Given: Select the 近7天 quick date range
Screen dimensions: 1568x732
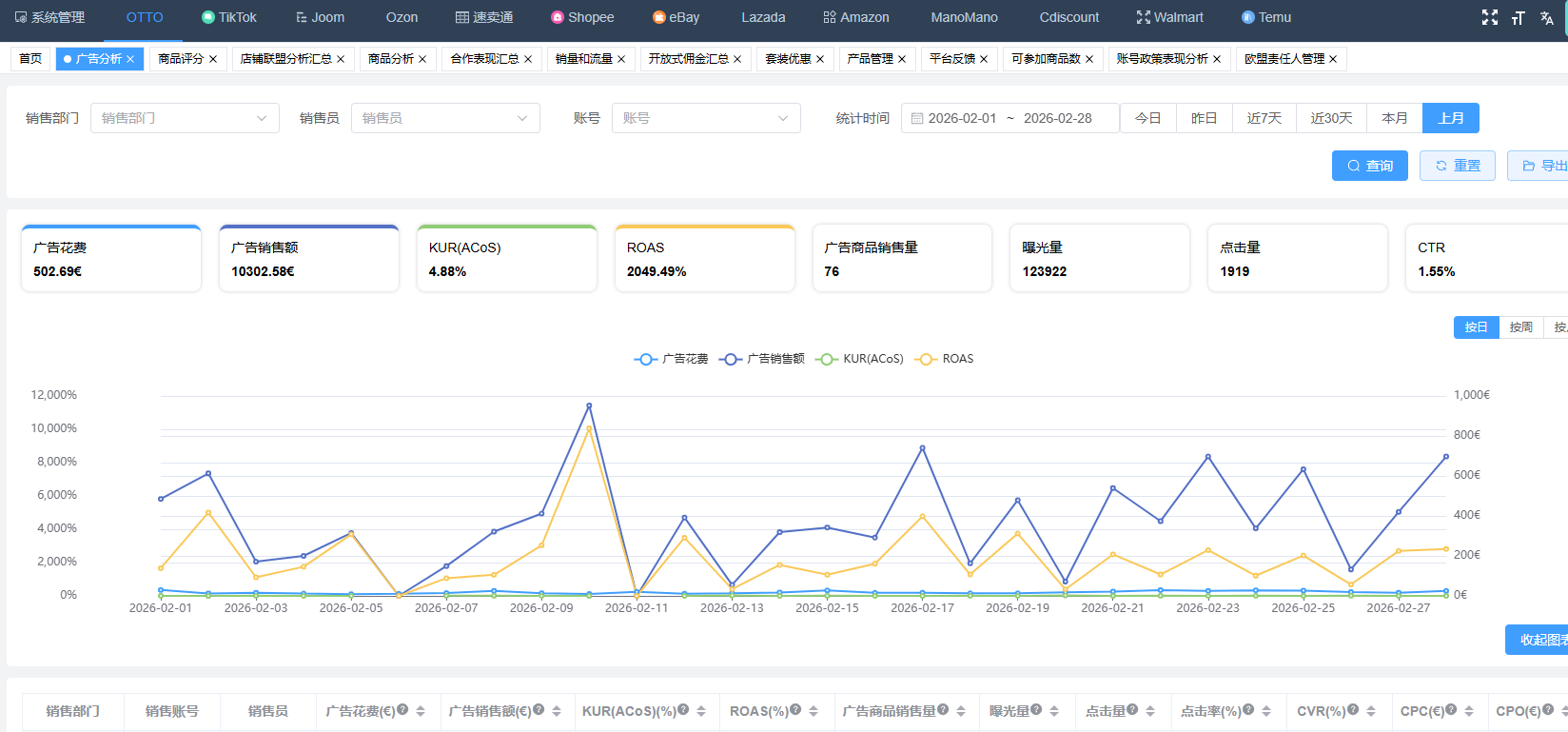Looking at the screenshot, I should point(1264,118).
